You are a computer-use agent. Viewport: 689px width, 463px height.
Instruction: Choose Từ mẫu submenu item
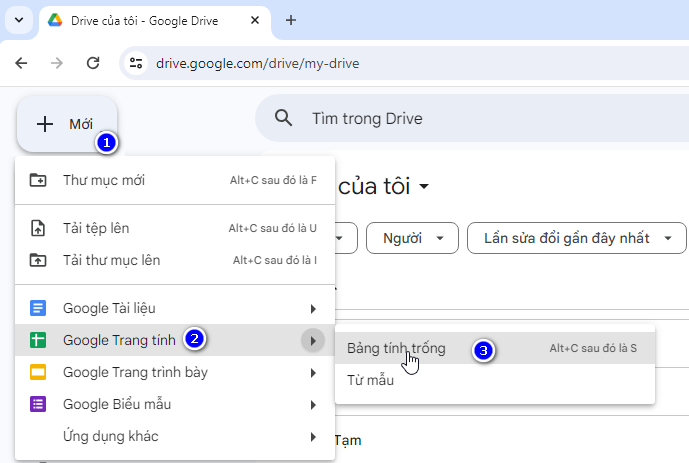495,380
